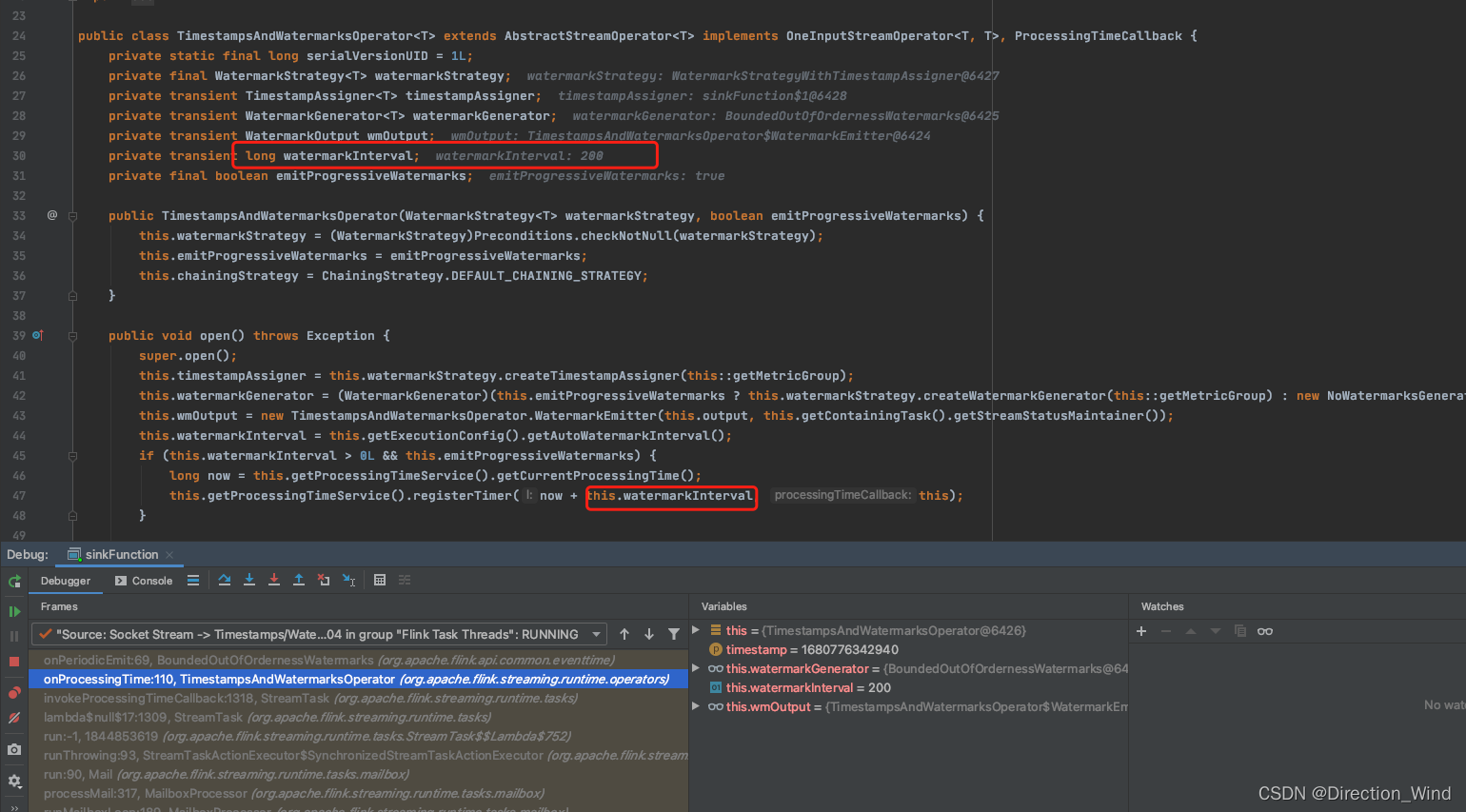
Task: Step into the method
Action: click(249, 580)
